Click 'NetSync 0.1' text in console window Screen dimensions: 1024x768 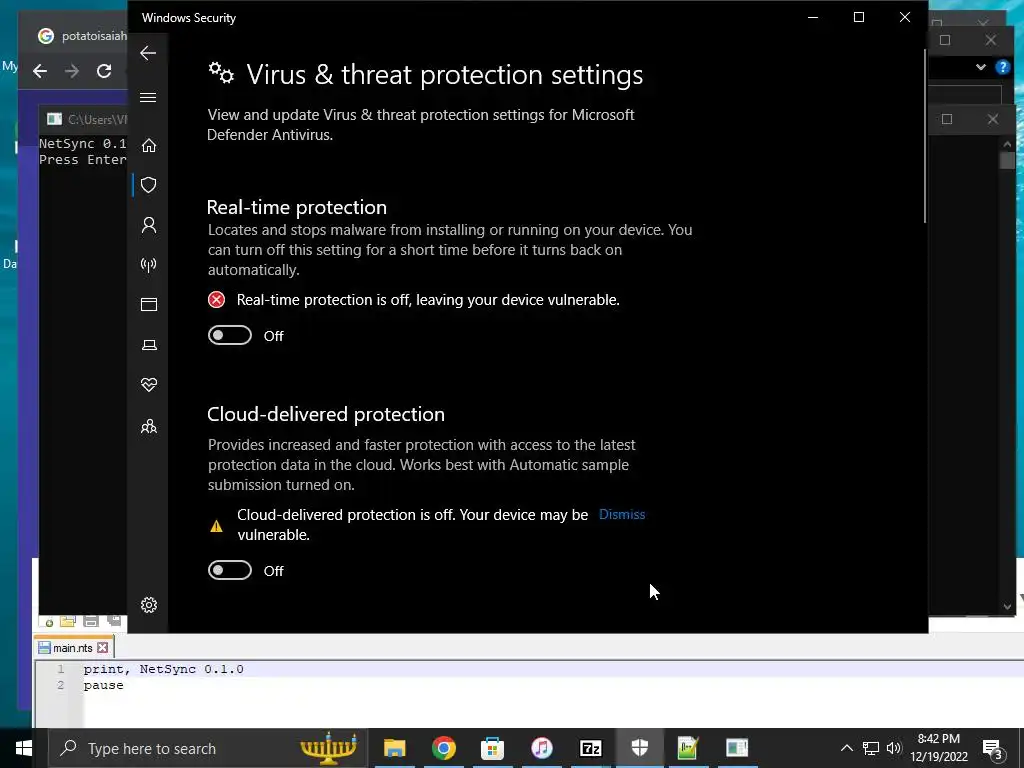82,144
